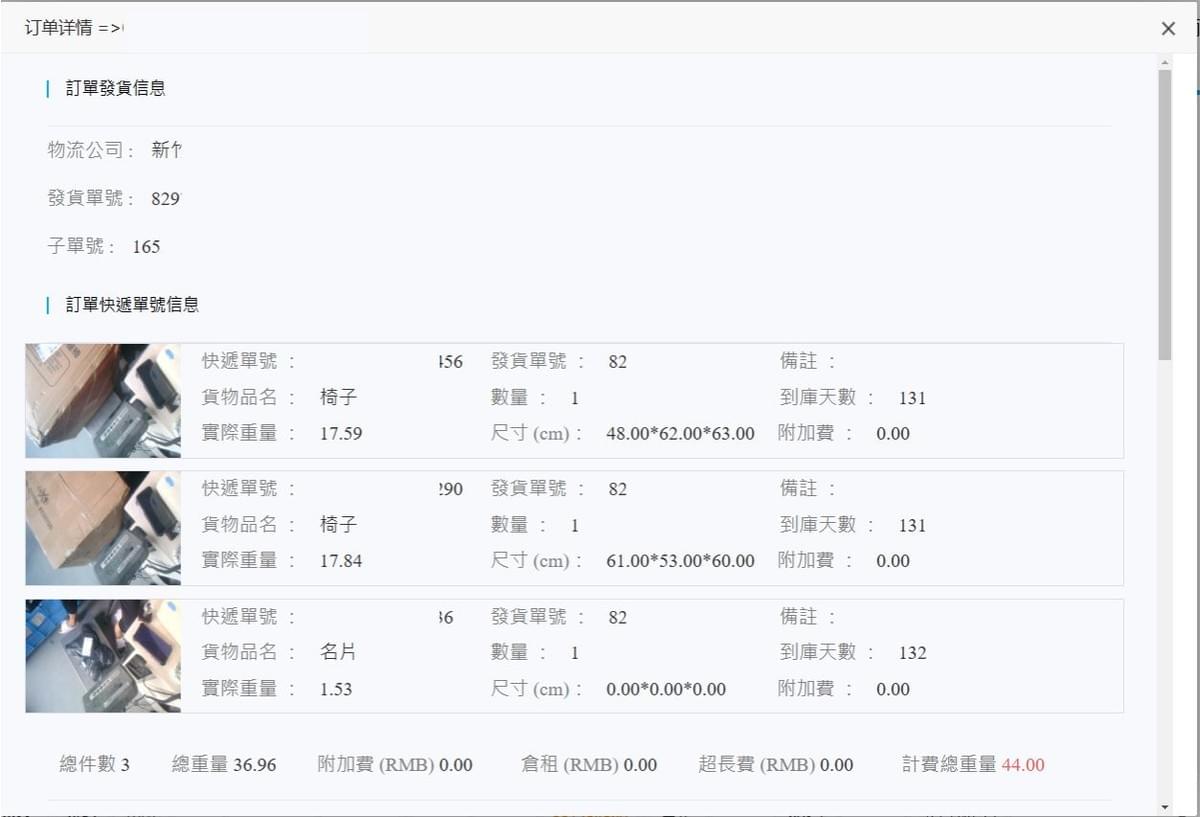The height and width of the screenshot is (817, 1200).
Task: Select dimensions 61.00*53.00*60.00
Action: click(x=680, y=561)
